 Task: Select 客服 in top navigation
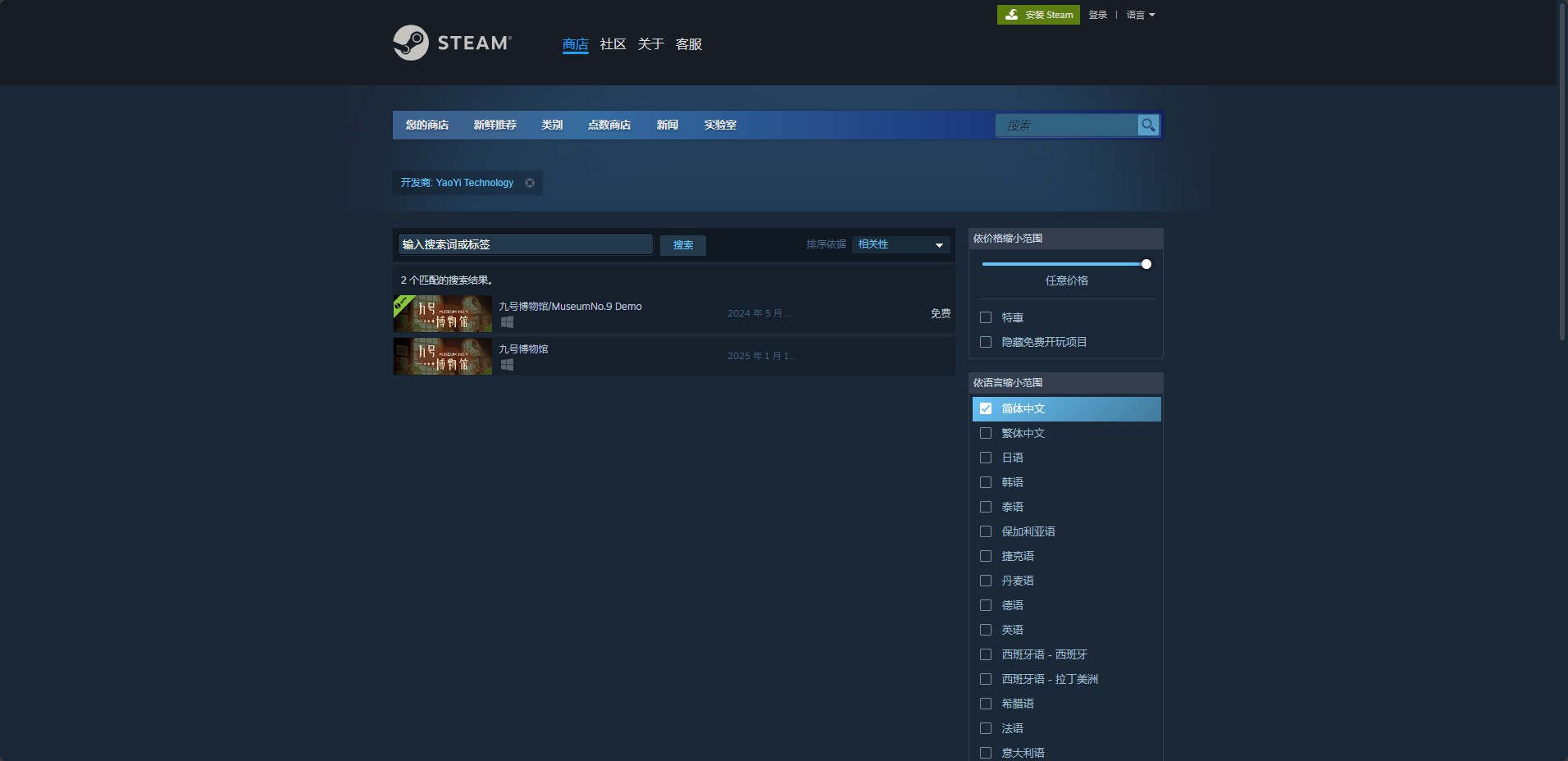click(x=689, y=44)
